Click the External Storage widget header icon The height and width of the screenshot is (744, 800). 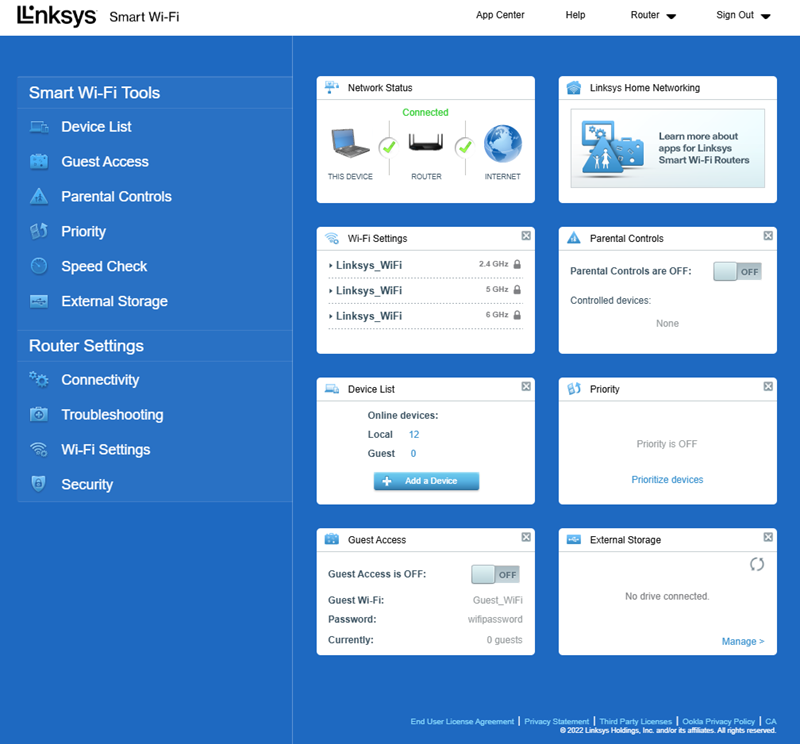point(573,540)
